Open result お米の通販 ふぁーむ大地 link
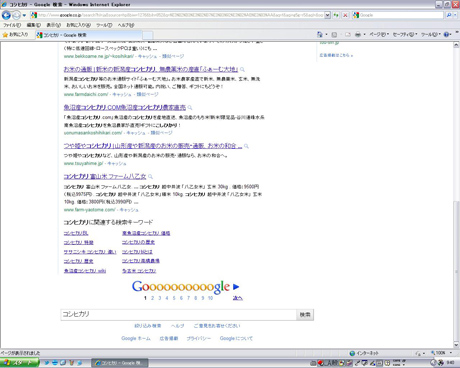 pos(151,69)
